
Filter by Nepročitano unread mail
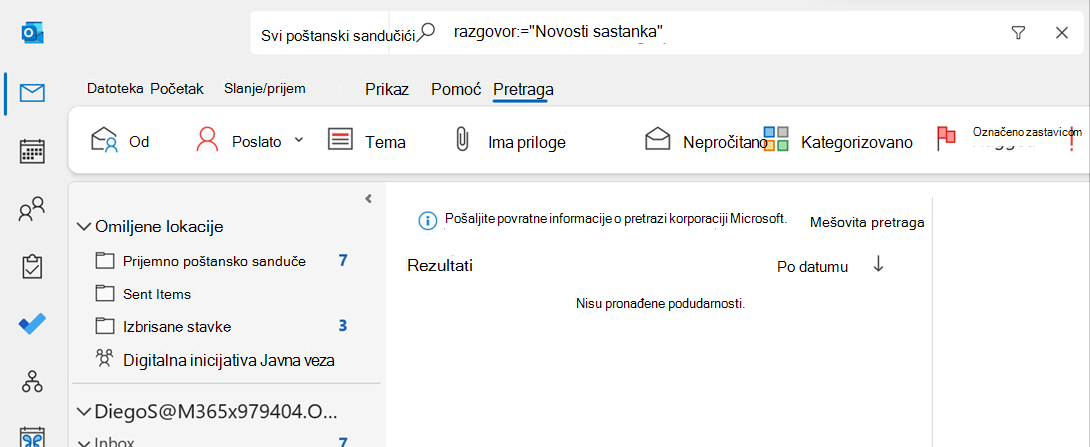705,142
